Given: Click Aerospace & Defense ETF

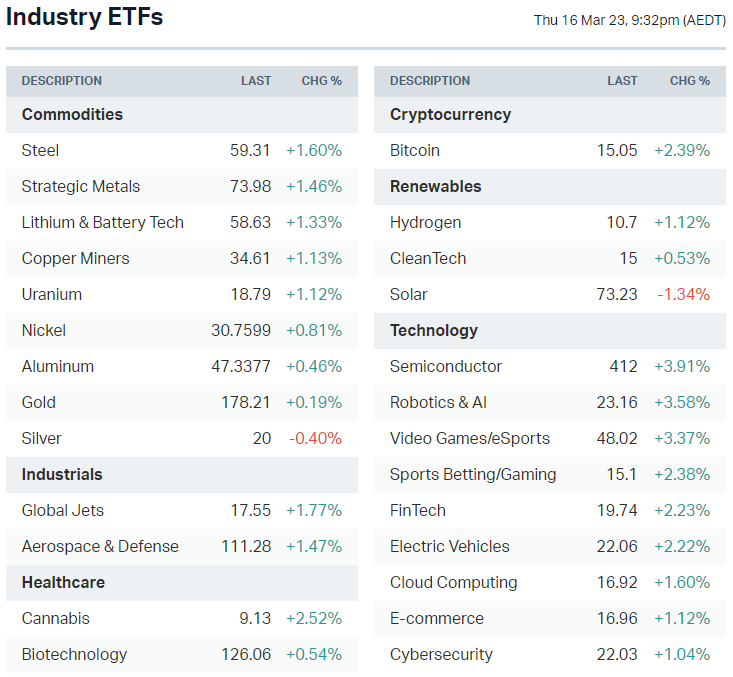Looking at the screenshot, I should tap(100, 546).
